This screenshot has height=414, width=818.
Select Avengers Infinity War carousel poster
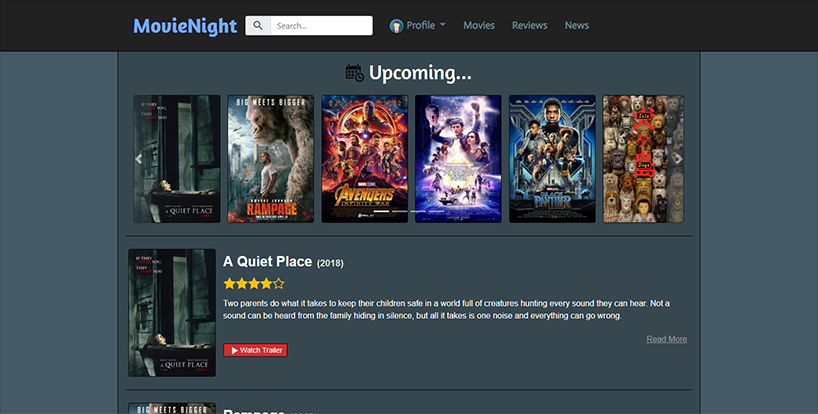click(365, 159)
